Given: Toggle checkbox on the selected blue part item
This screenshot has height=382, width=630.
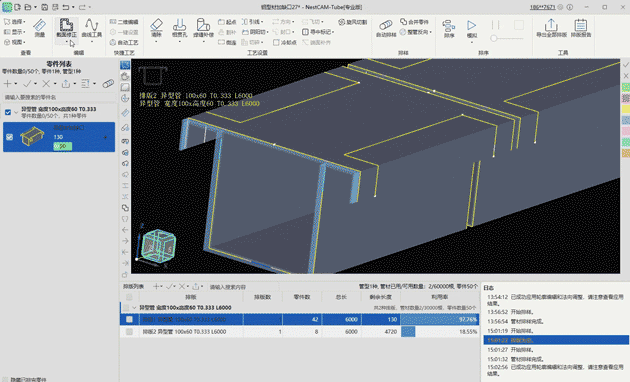Looking at the screenshot, I should (x=10, y=137).
